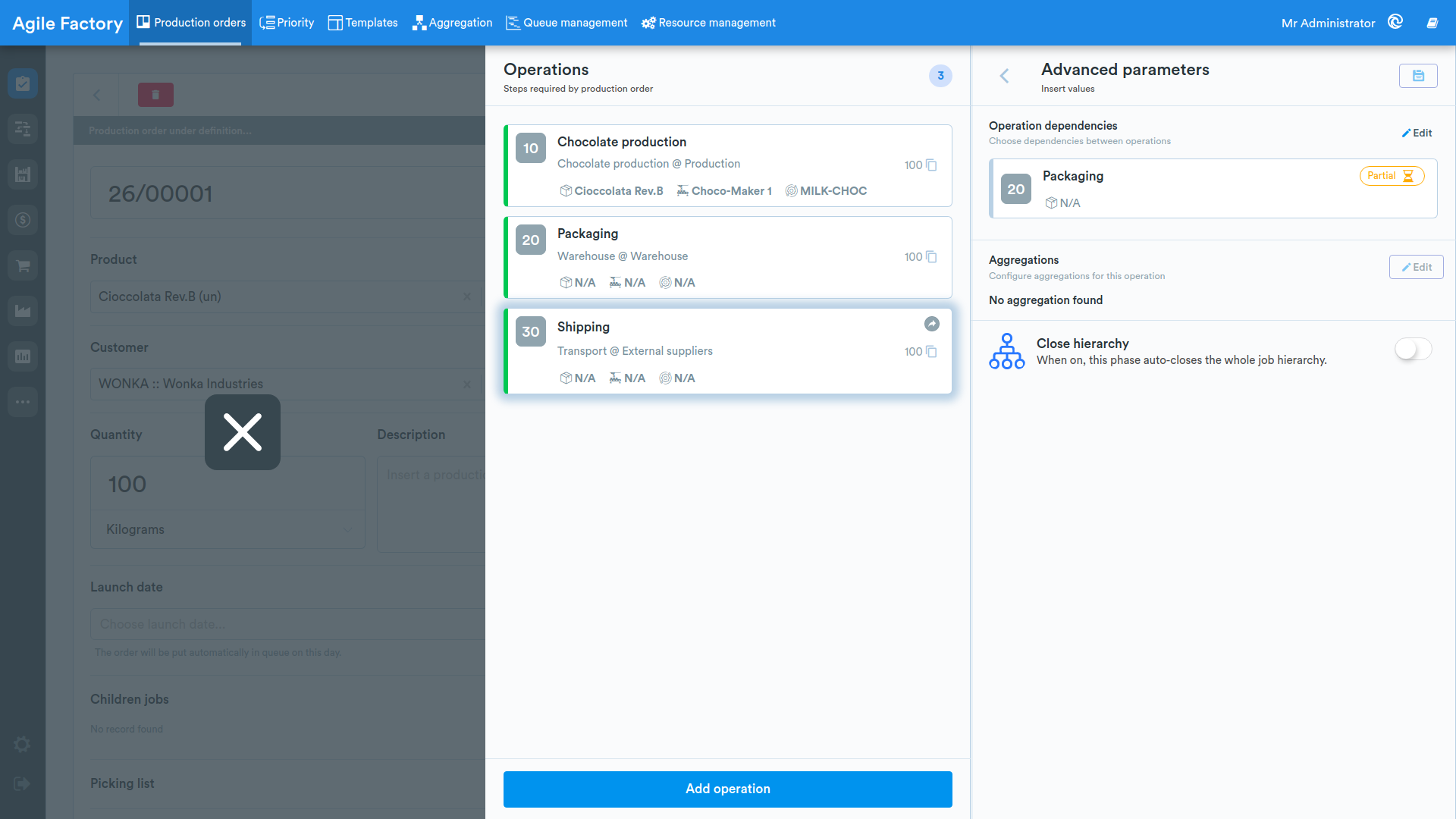The height and width of the screenshot is (819, 1456).
Task: Switch to Queue management tab
Action: pos(566,23)
